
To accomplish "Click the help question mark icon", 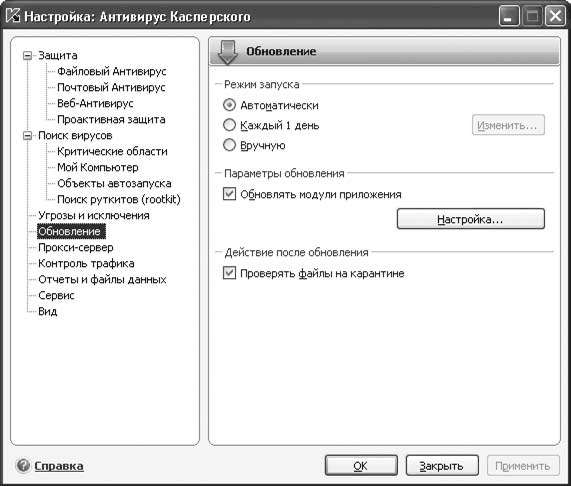I will tap(23, 466).
